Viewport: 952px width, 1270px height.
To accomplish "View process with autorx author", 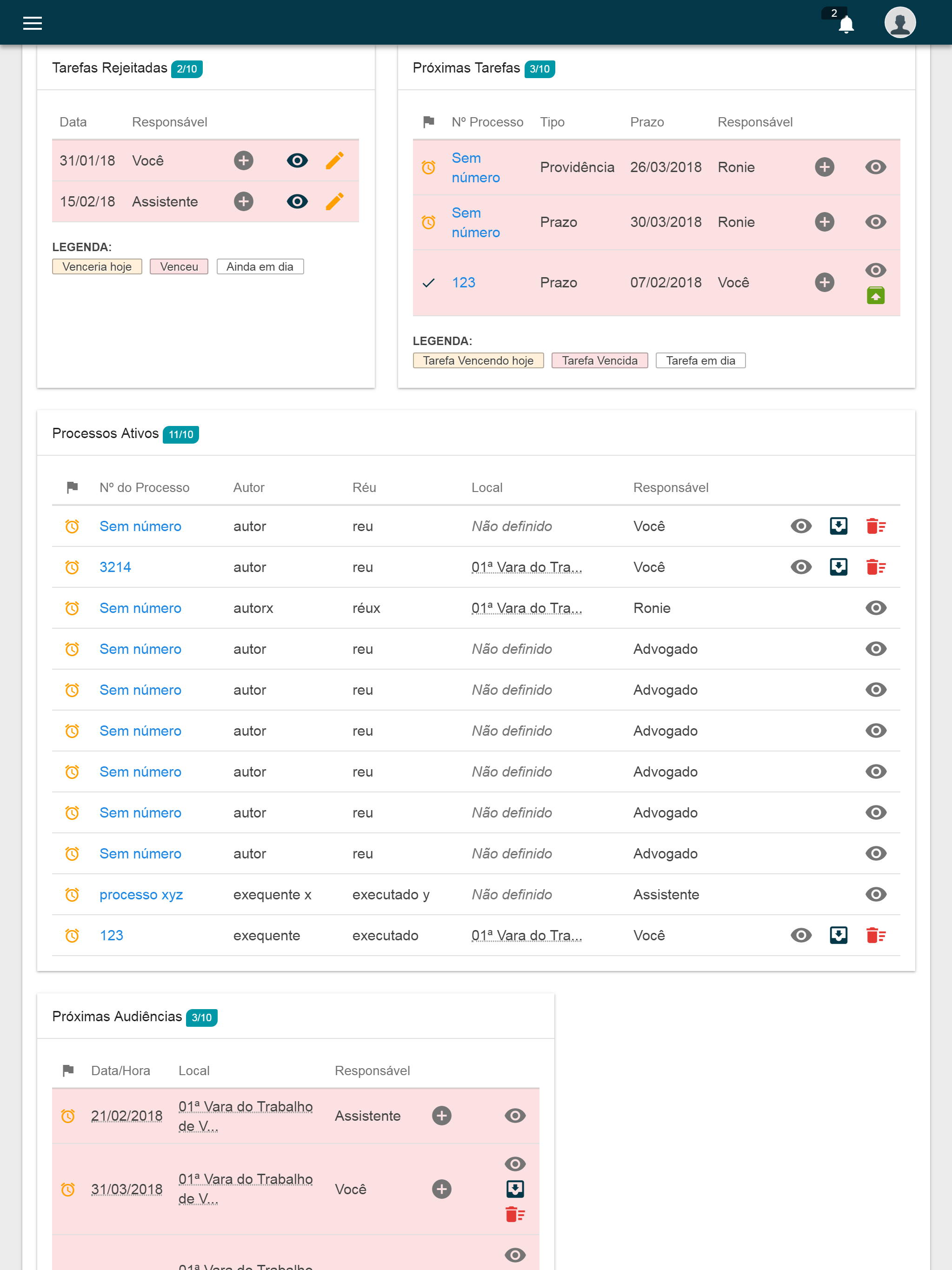I will (x=875, y=608).
